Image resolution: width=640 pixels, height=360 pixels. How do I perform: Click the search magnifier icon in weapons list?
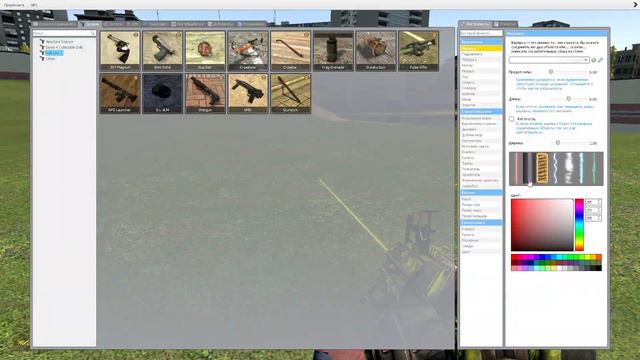[93, 33]
